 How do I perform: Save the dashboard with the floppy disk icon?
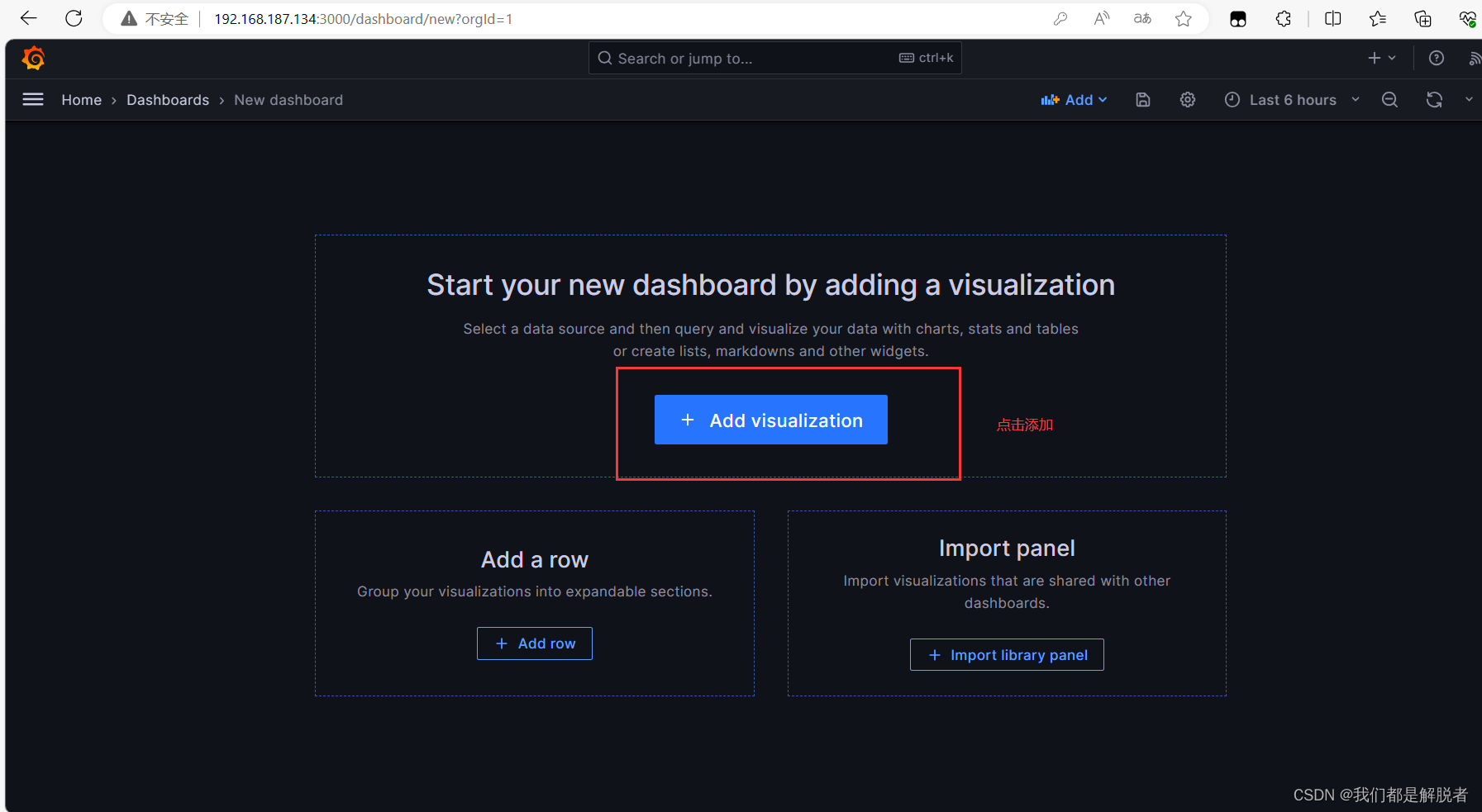click(x=1143, y=99)
